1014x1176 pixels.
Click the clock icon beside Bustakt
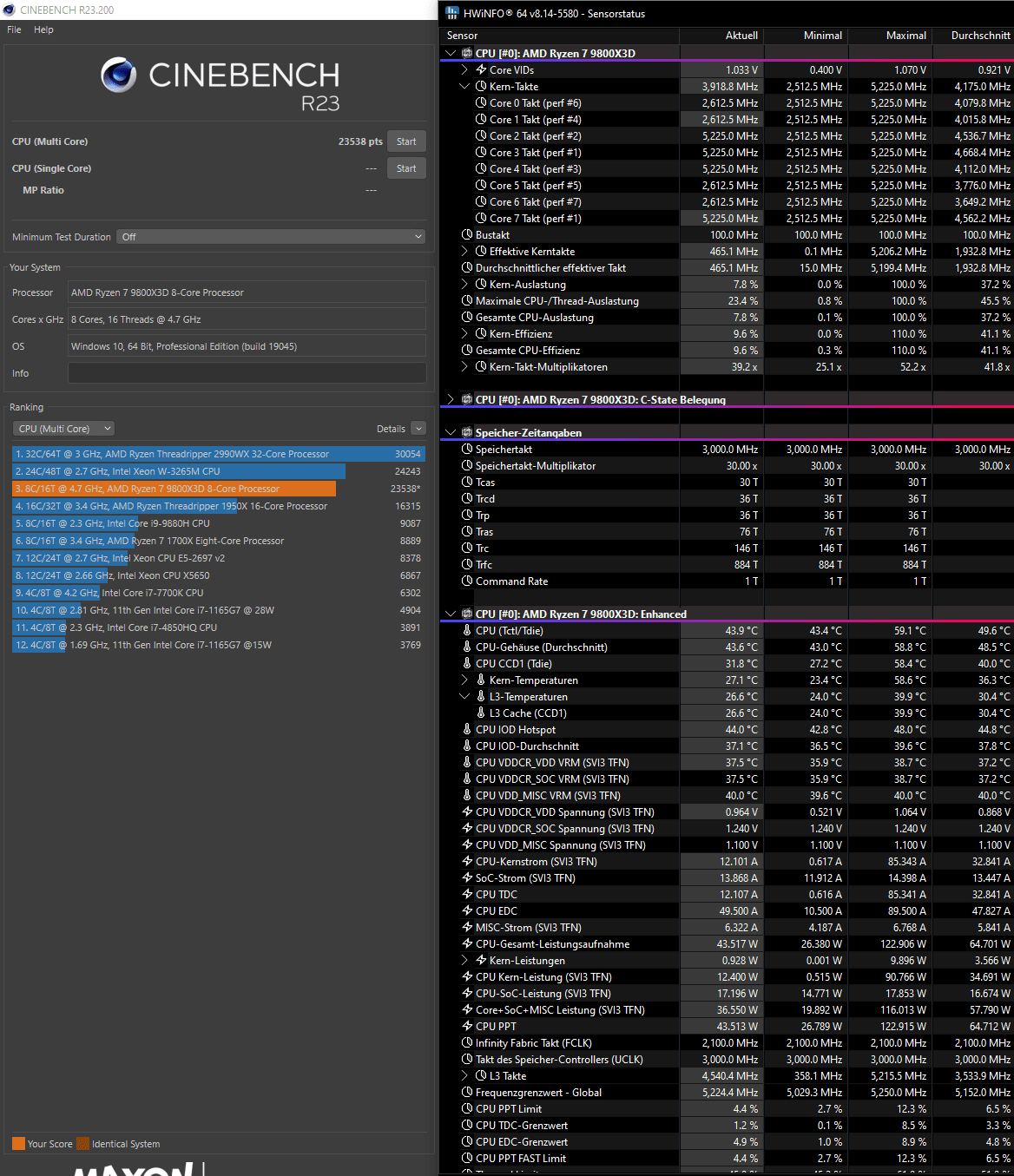(467, 234)
